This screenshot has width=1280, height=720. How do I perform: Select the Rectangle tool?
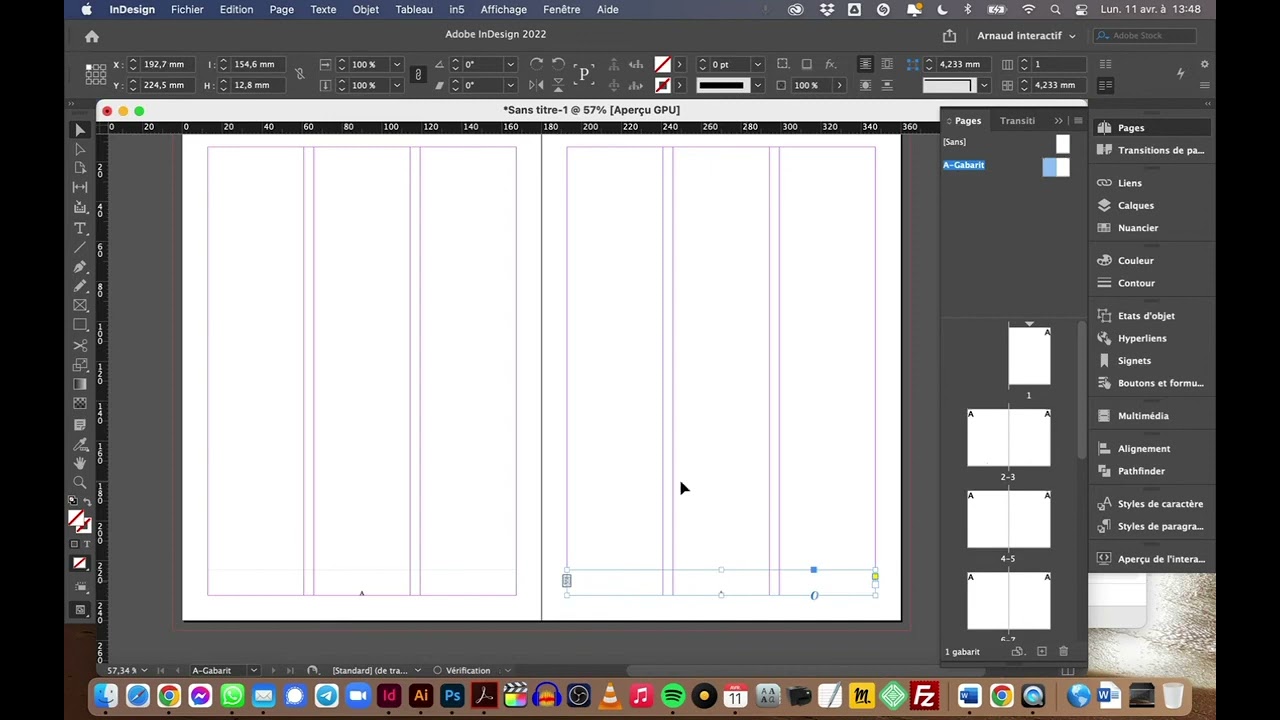point(80,326)
